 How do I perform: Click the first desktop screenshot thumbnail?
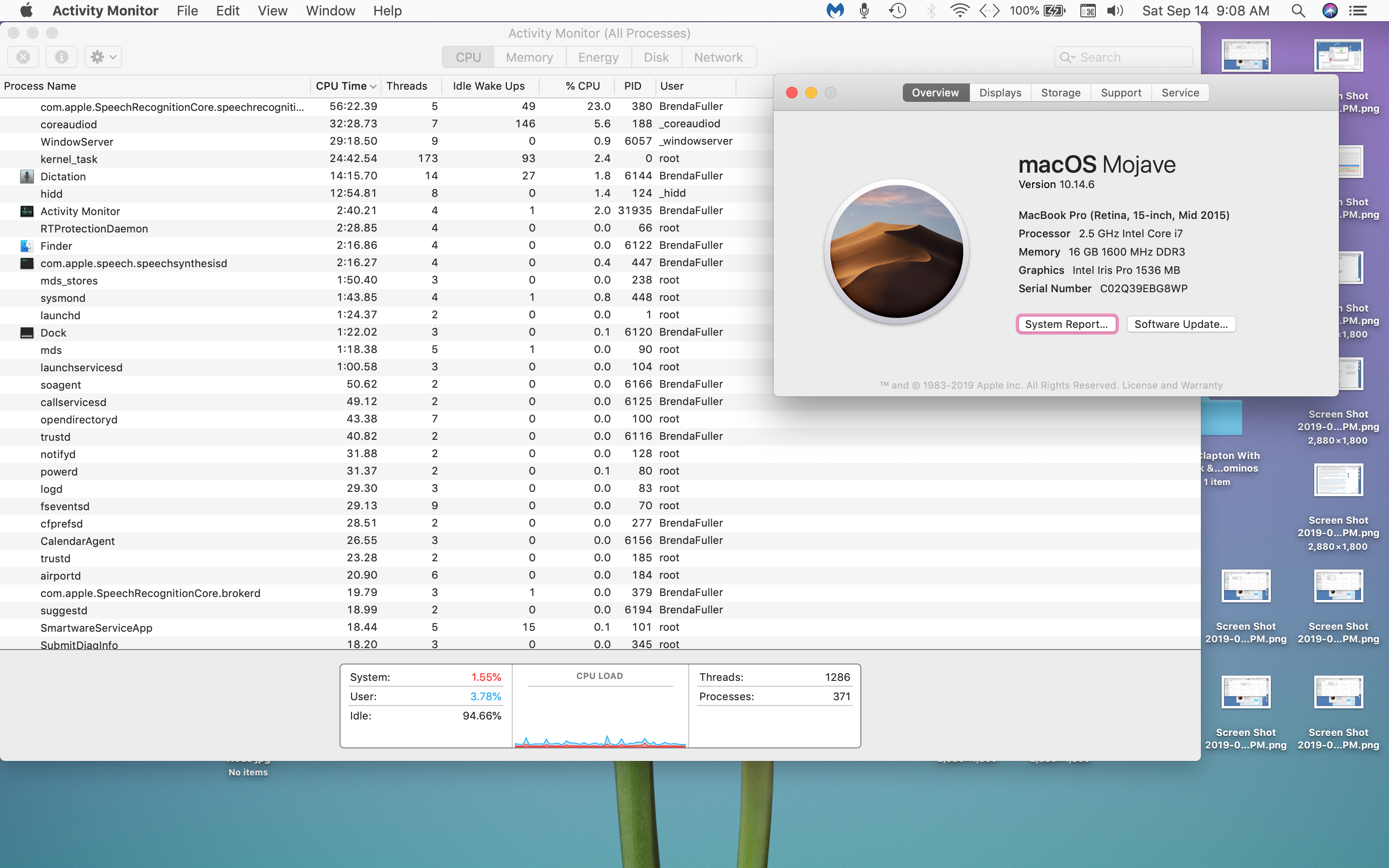(x=1245, y=55)
